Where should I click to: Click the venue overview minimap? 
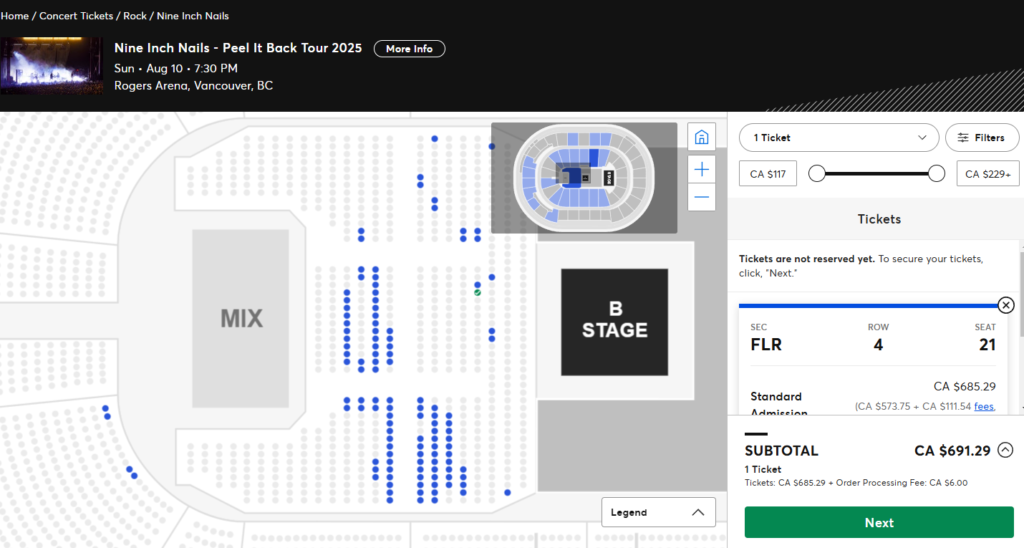(583, 178)
